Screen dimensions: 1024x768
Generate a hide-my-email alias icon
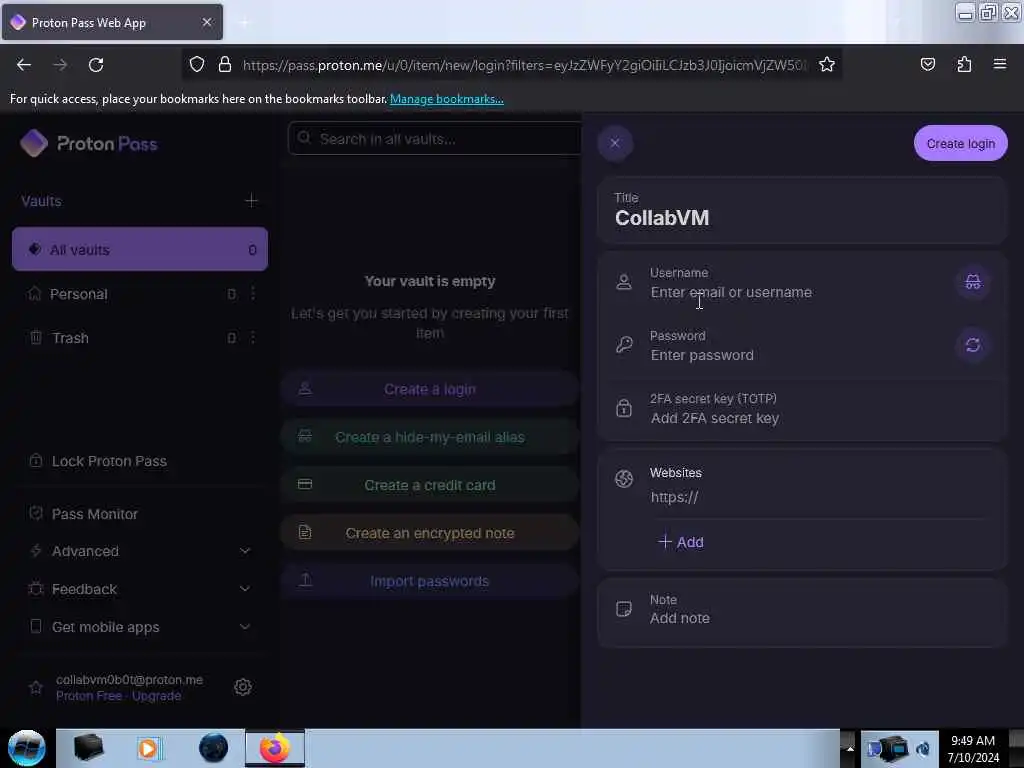(972, 282)
